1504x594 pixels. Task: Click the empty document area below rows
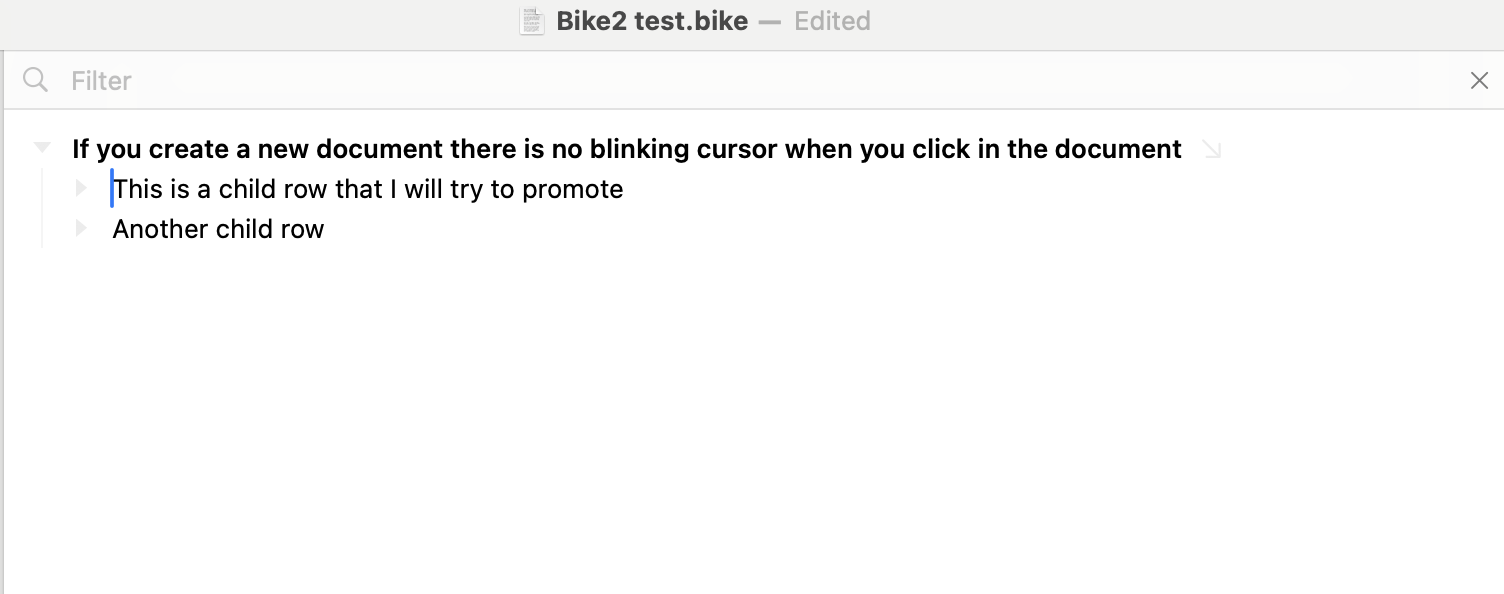click(750, 420)
